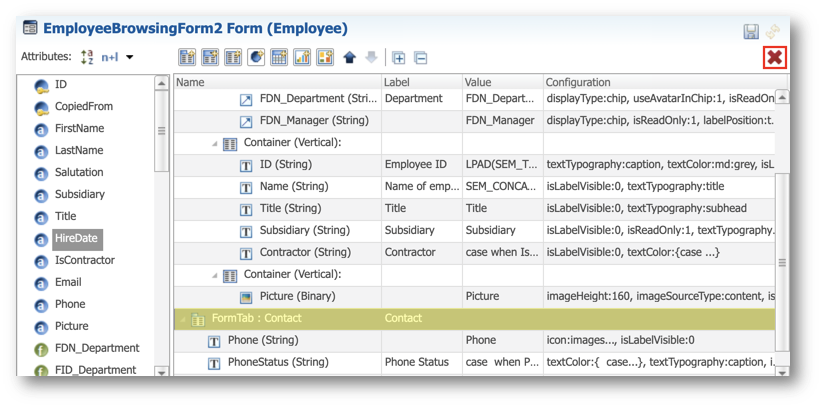The width and height of the screenshot is (821, 407).
Task: Move selected item up with blue arrow
Action: click(350, 58)
